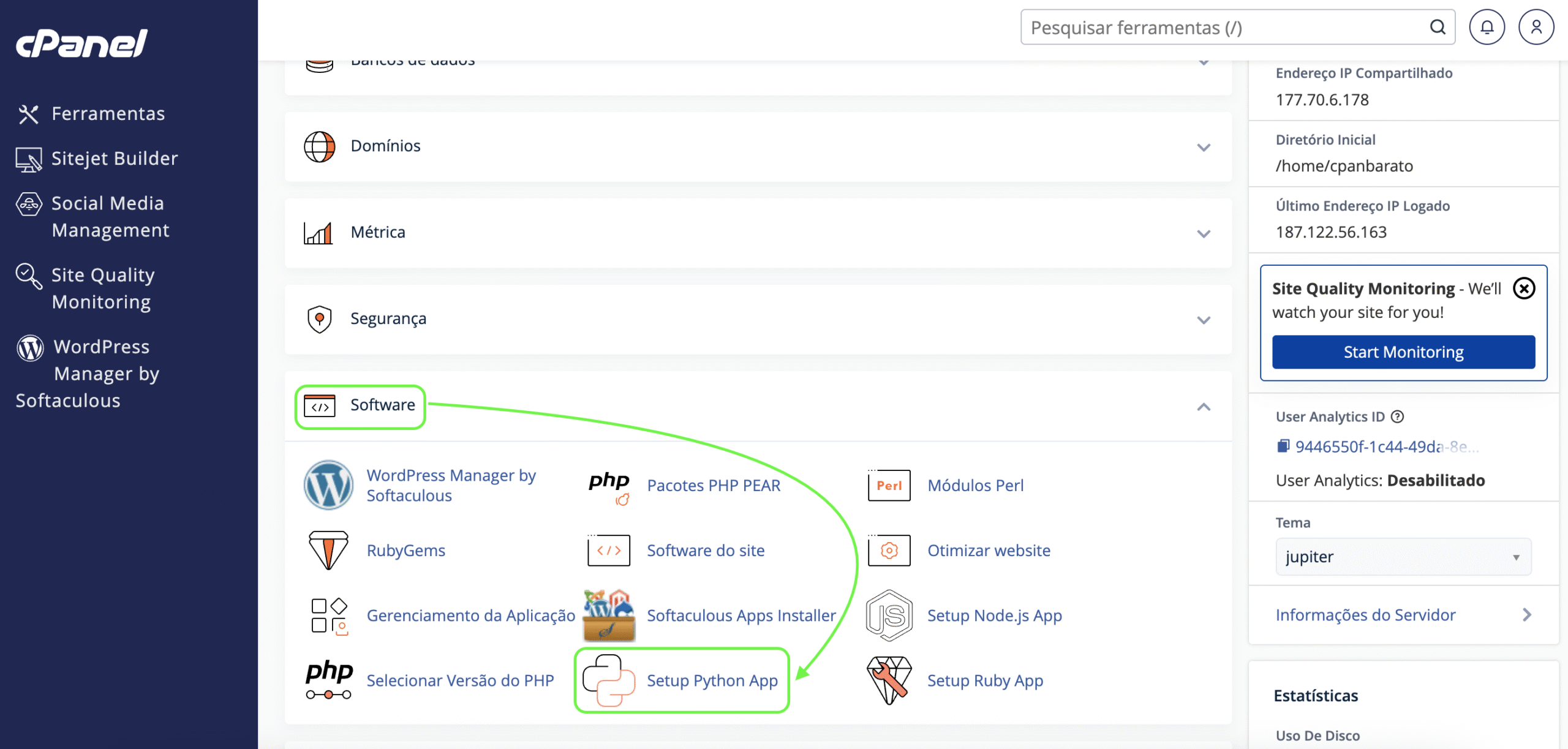Screen dimensions: 1568x749
Task: Open Informações do Servidor link
Action: pos(1365,615)
